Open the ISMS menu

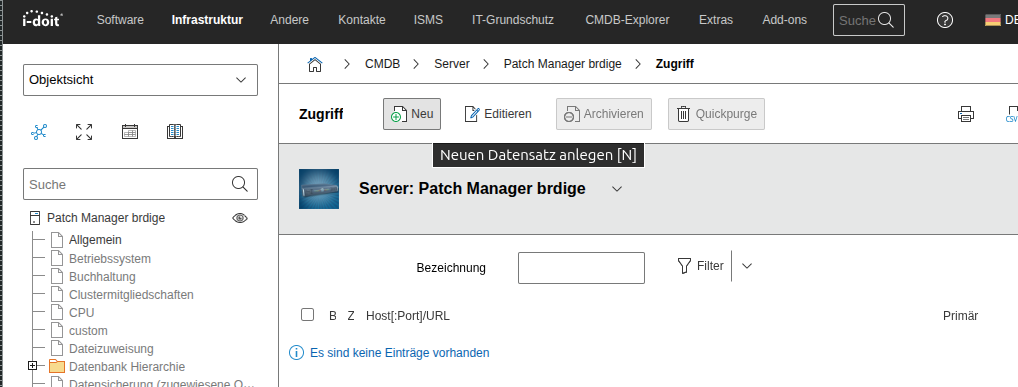pyautogui.click(x=428, y=20)
